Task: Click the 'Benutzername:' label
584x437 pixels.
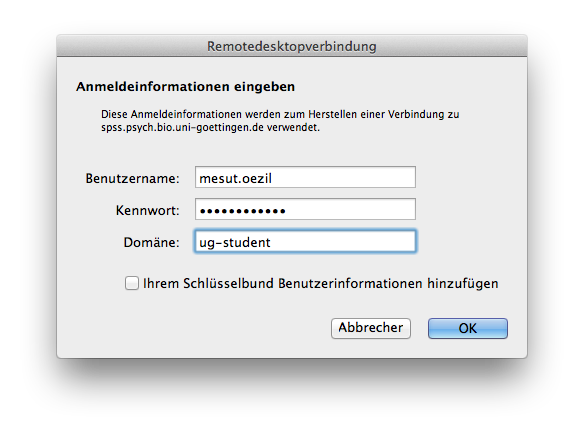Action: [x=133, y=178]
